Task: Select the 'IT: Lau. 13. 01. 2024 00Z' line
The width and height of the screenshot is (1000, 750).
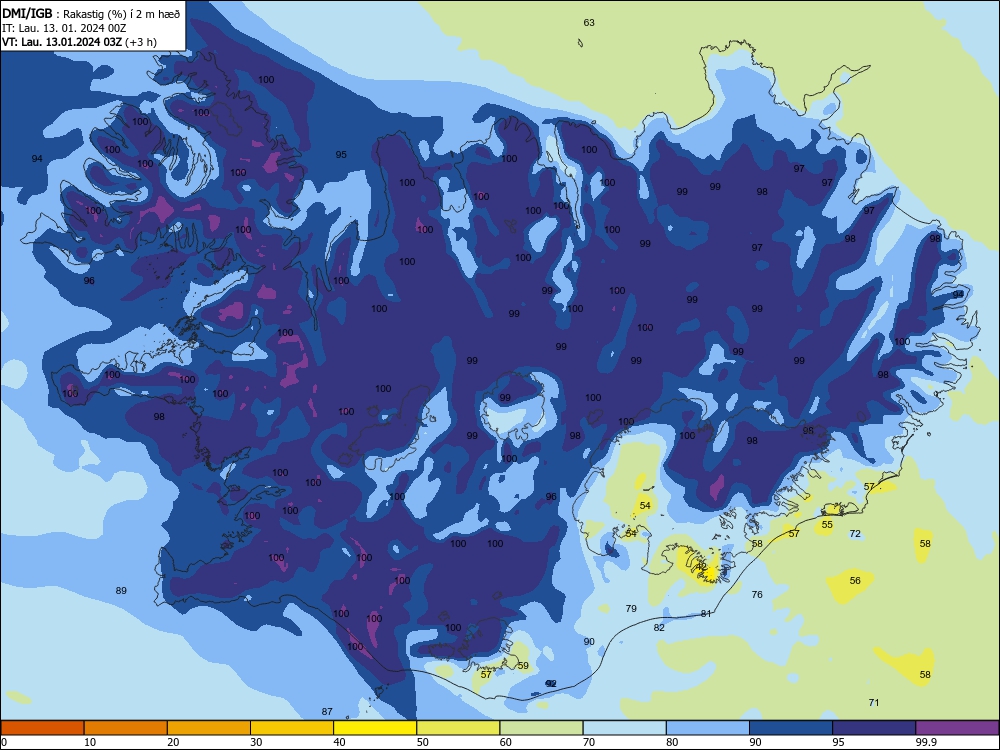Action: (64, 28)
